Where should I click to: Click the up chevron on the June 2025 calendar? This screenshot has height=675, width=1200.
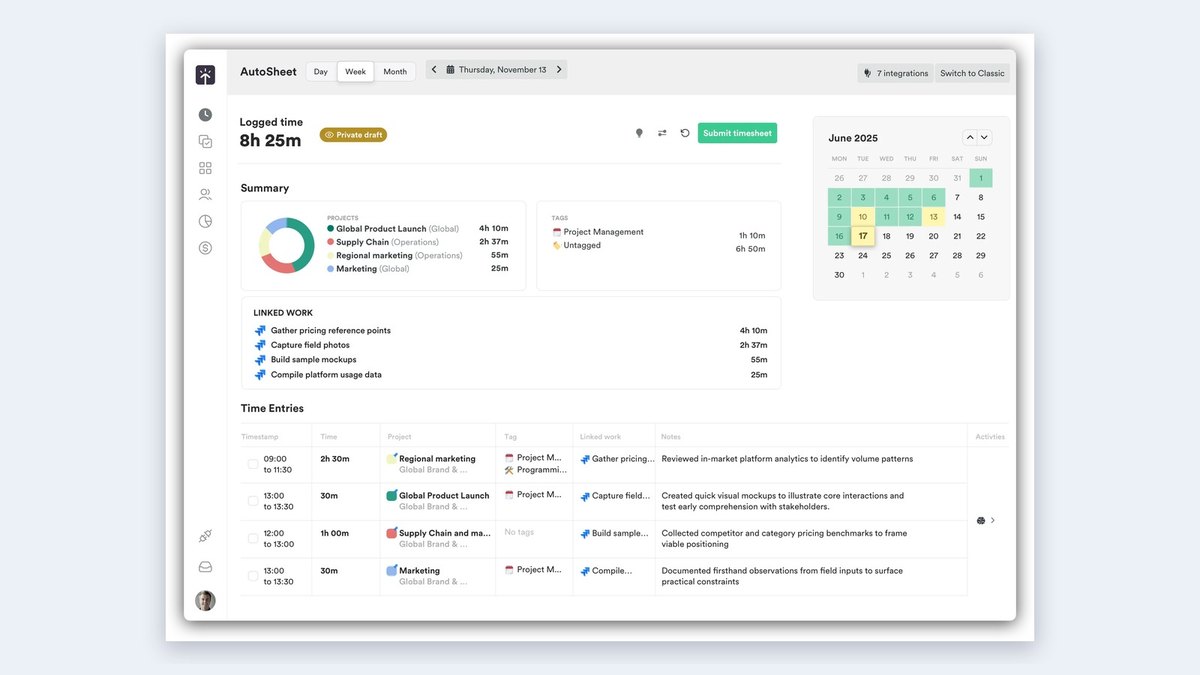pos(970,138)
